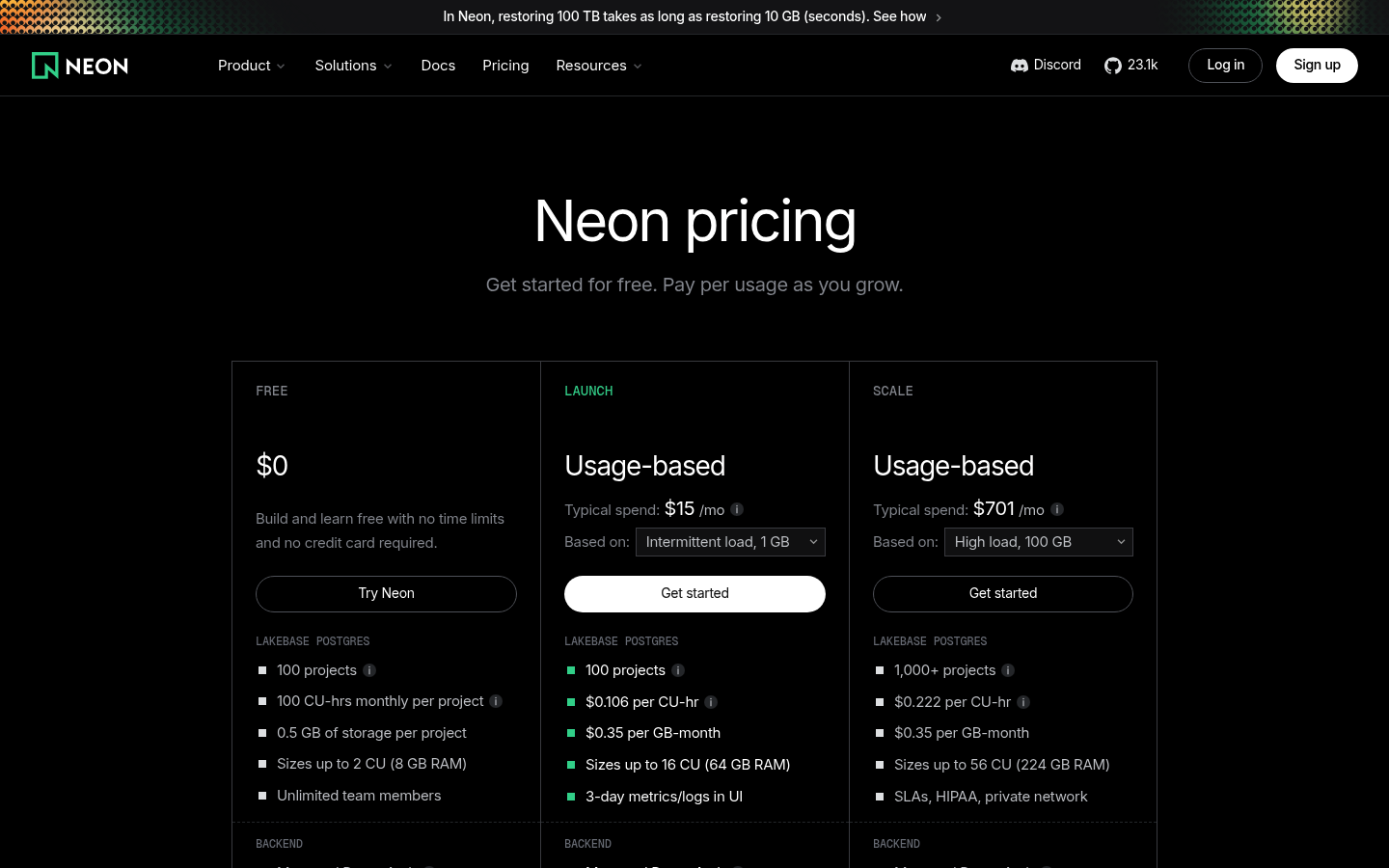Click the FREE plan label
Image resolution: width=1389 pixels, height=868 pixels.
click(272, 391)
